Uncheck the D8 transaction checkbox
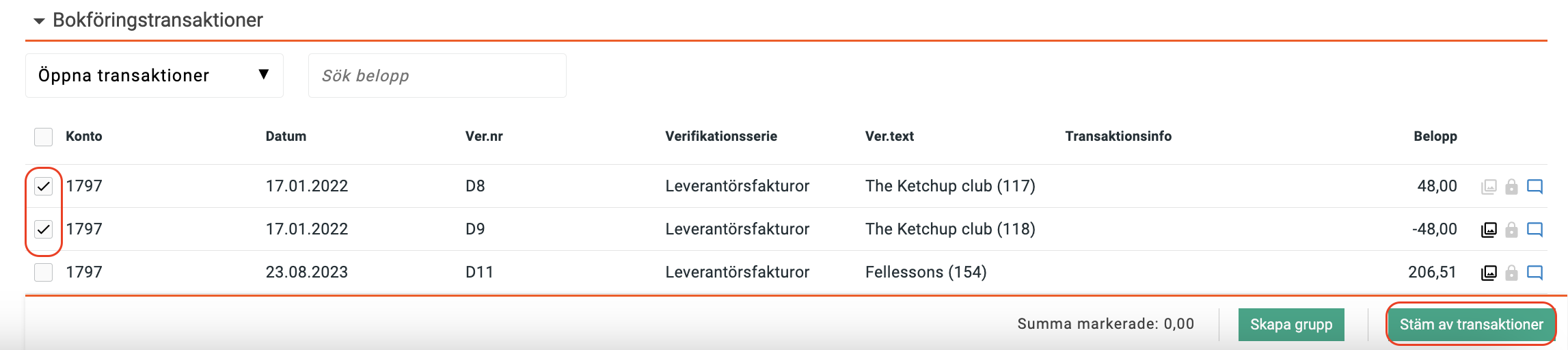1568x350 pixels. tap(43, 186)
